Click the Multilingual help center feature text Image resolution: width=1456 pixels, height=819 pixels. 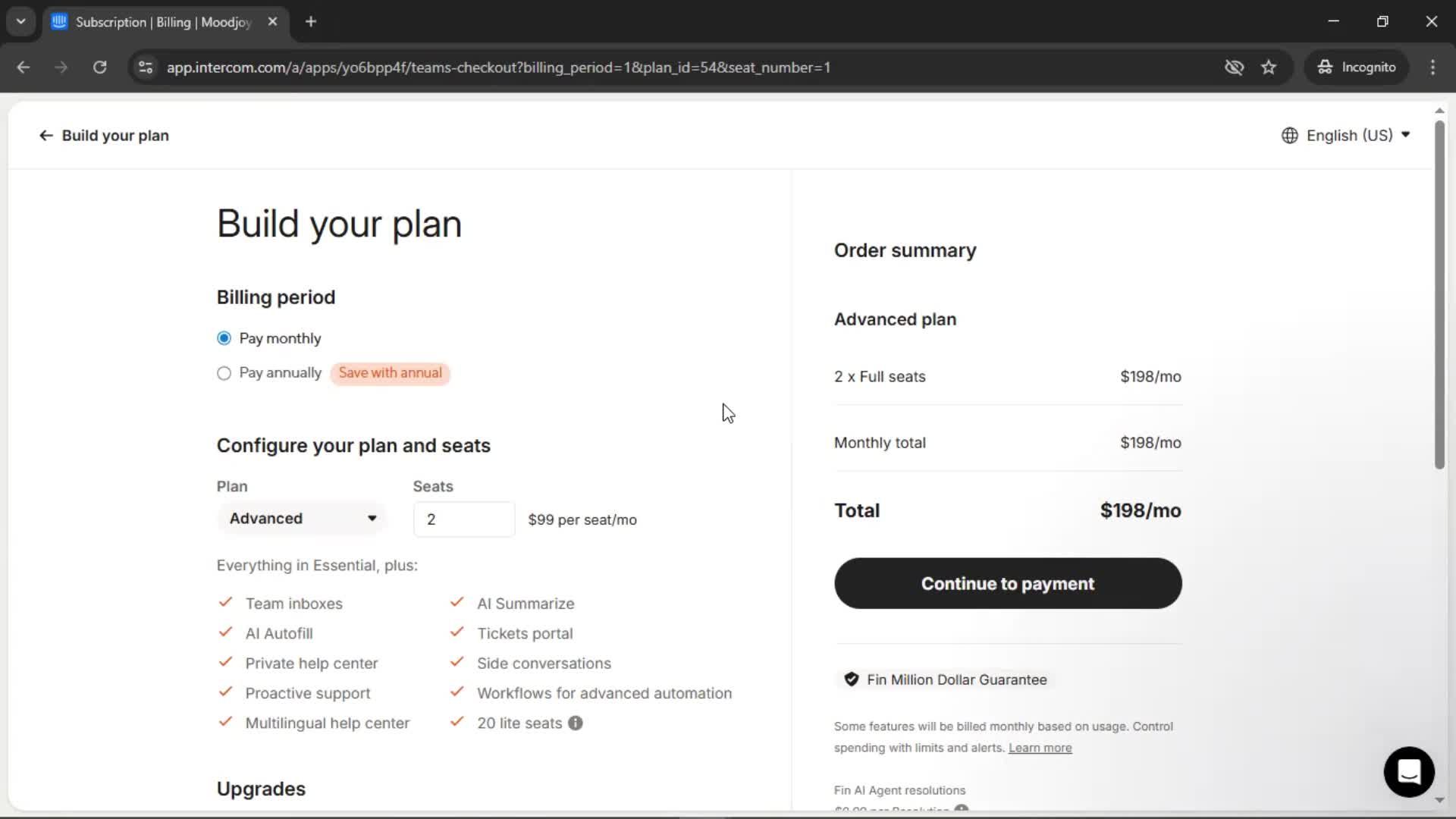point(327,723)
